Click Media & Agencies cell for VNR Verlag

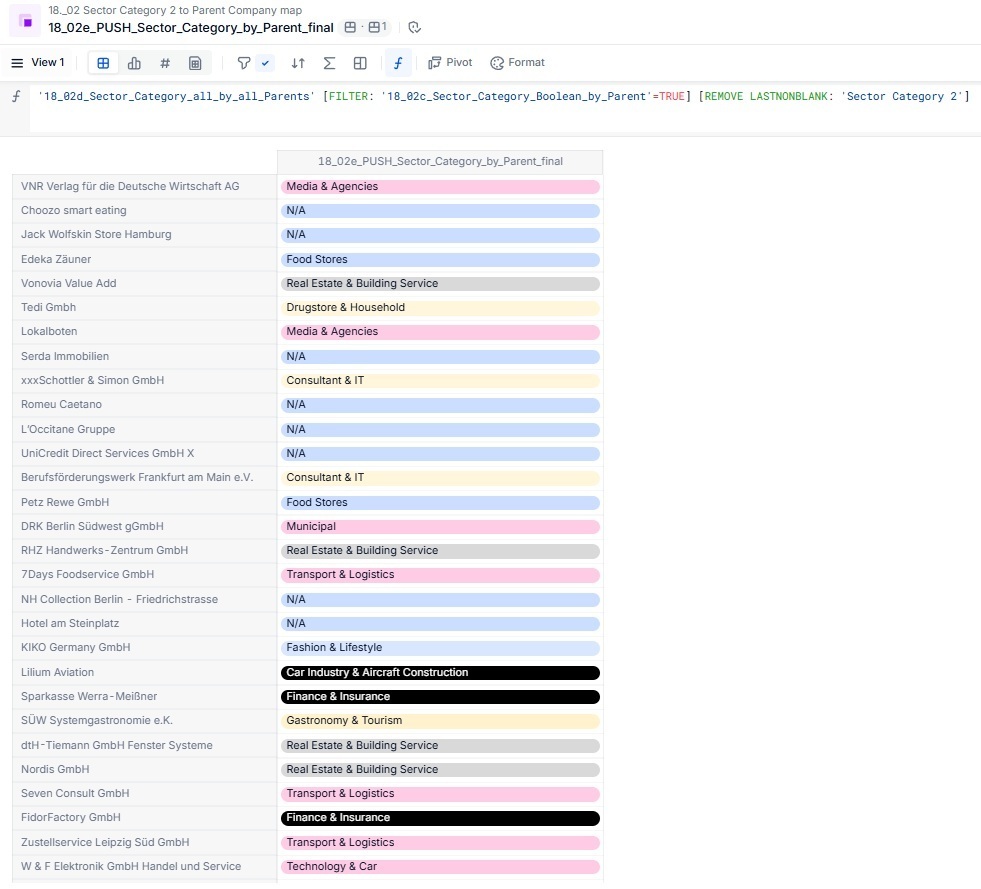point(440,186)
